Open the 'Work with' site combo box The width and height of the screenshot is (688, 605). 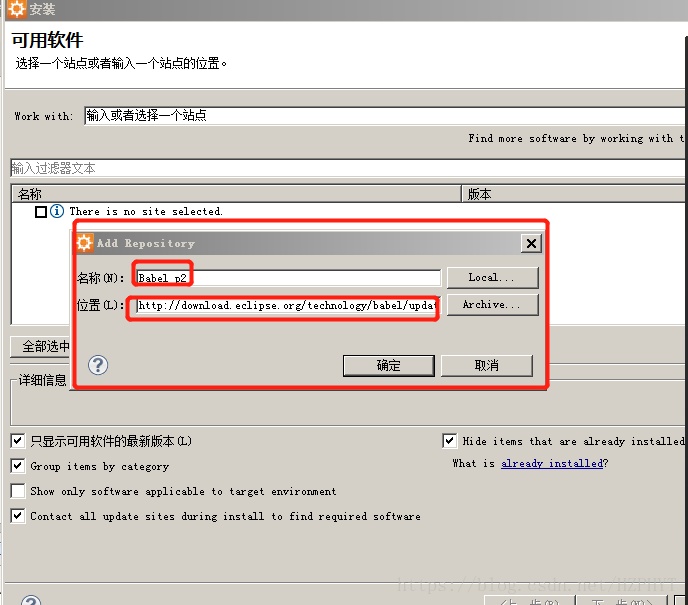point(380,115)
